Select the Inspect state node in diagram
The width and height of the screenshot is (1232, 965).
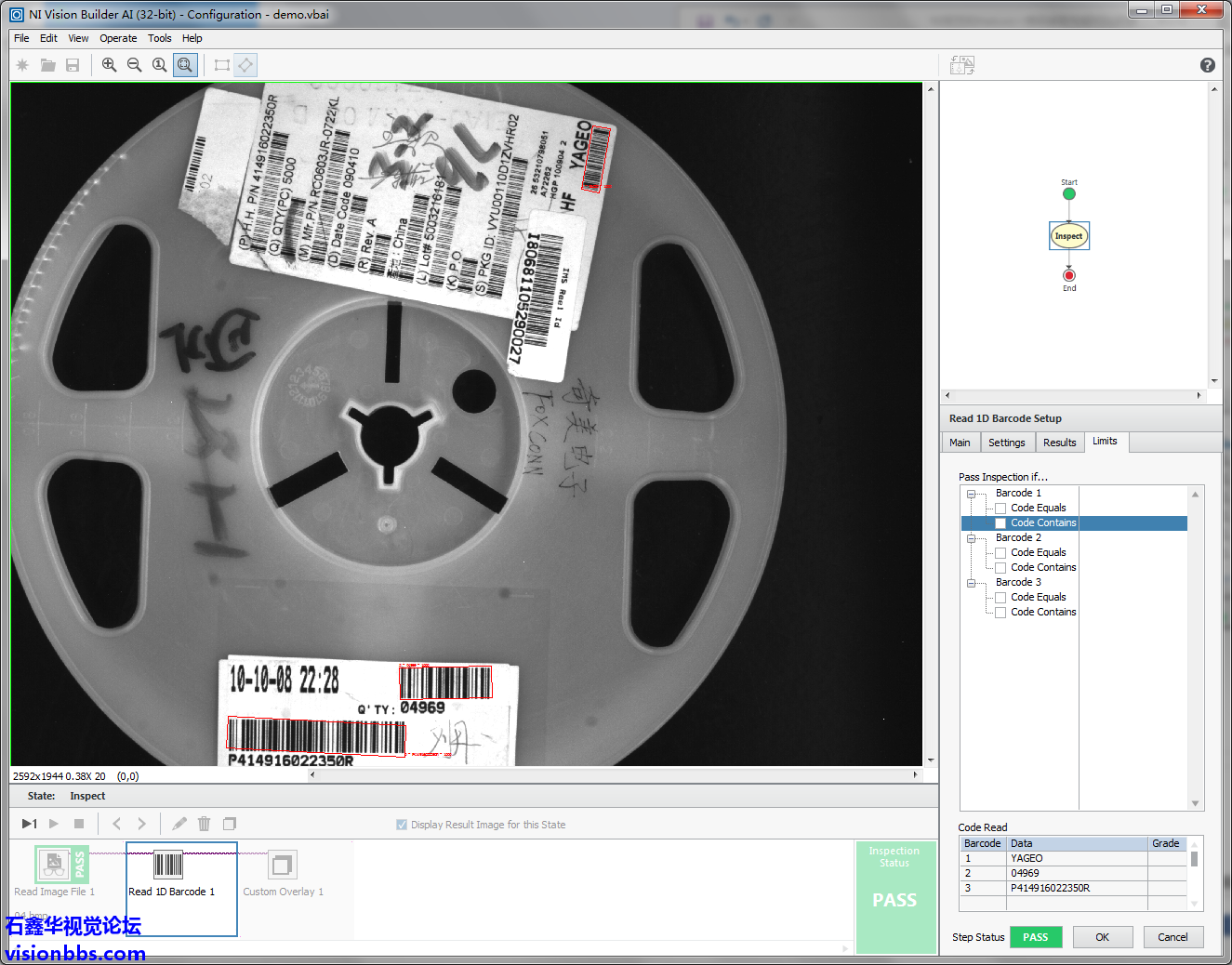[1068, 236]
